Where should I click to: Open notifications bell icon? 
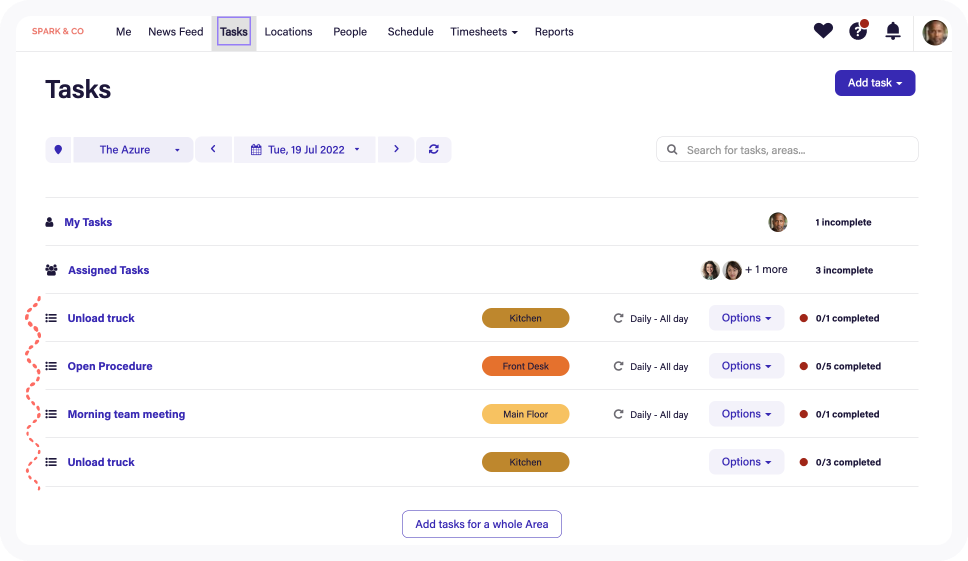pyautogui.click(x=893, y=31)
